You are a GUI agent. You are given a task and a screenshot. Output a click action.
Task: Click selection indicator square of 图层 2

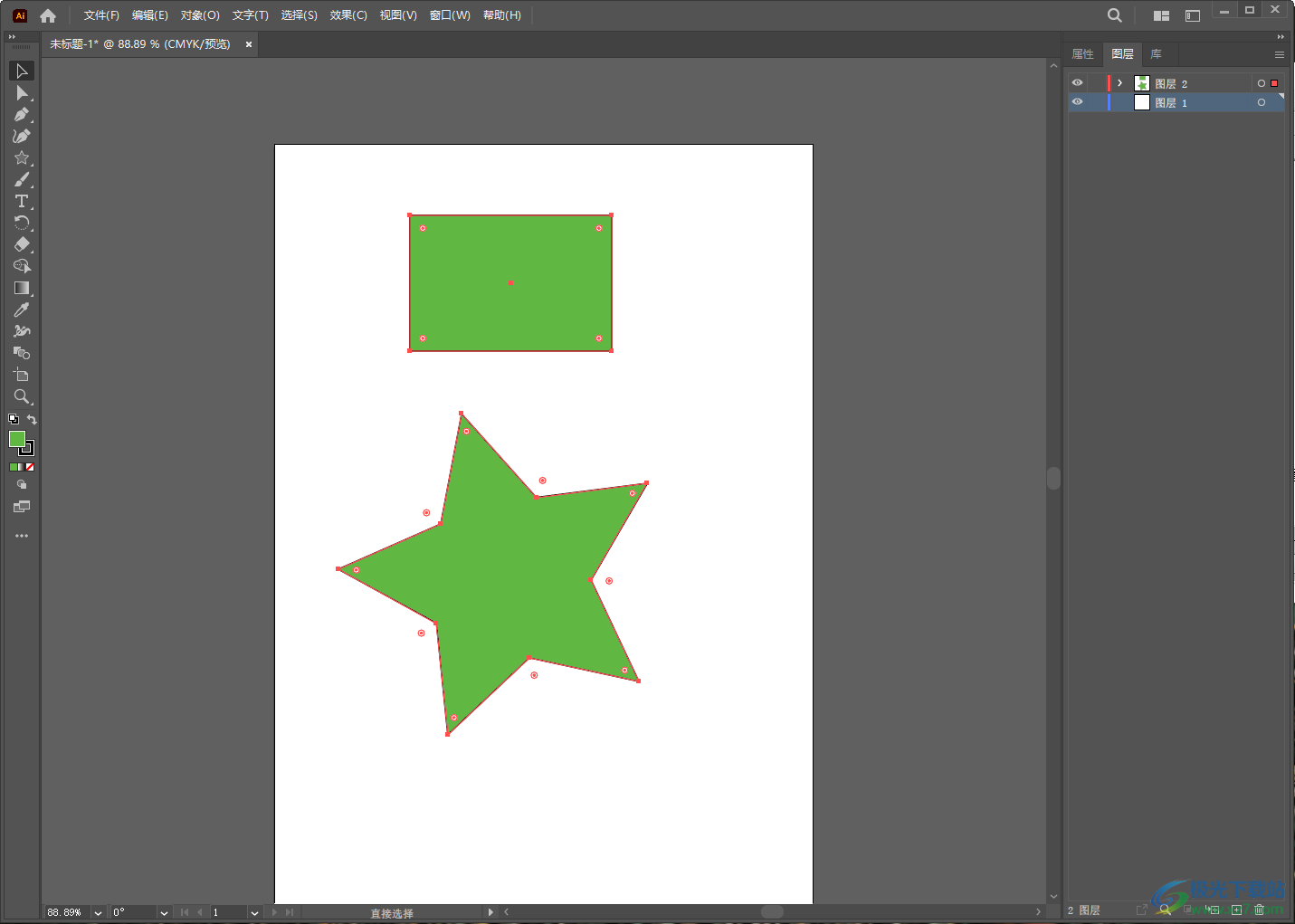tap(1274, 83)
